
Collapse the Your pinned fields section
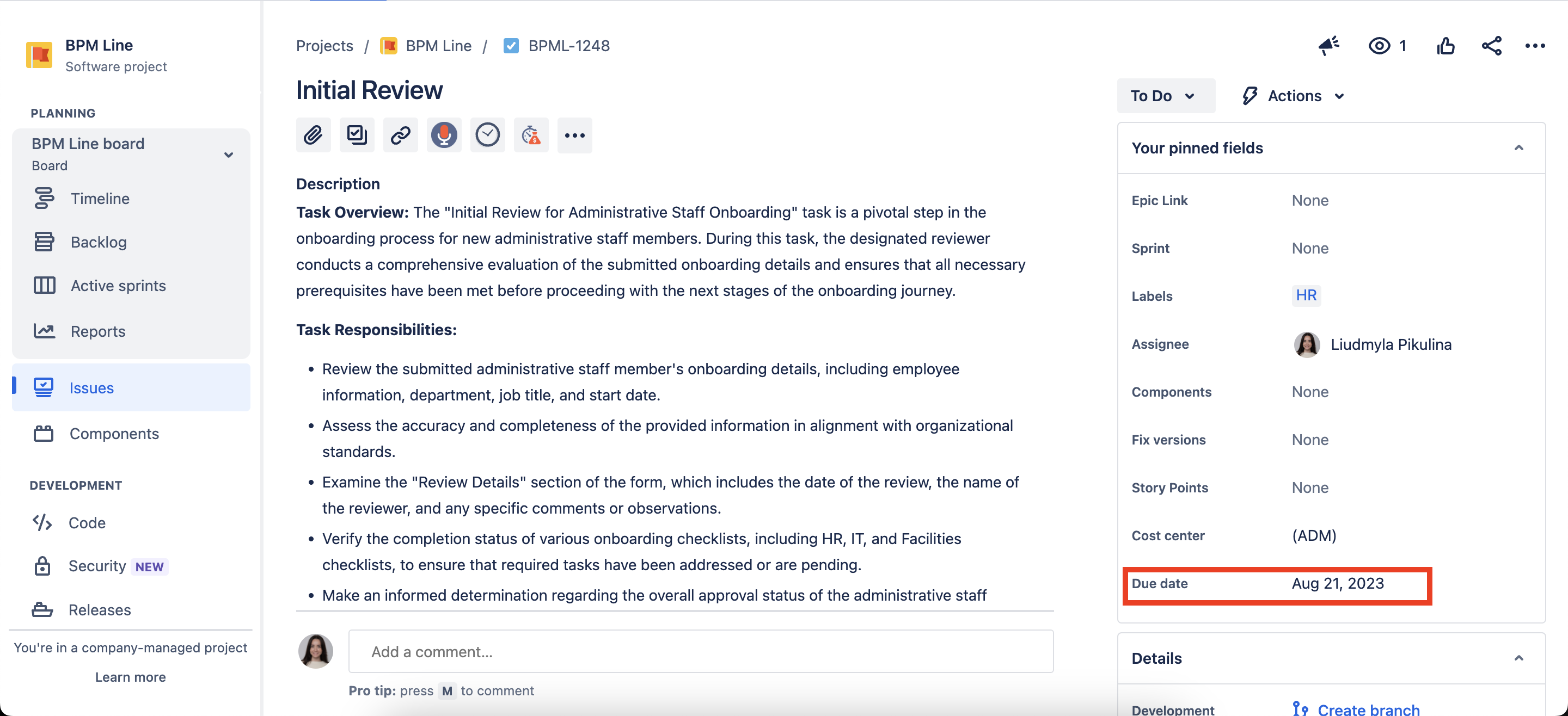point(1518,148)
